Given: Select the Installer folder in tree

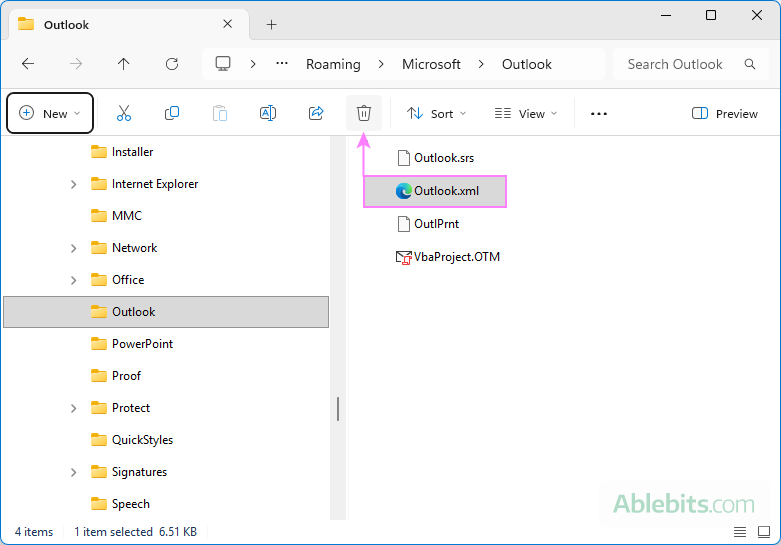Looking at the screenshot, I should point(132,152).
